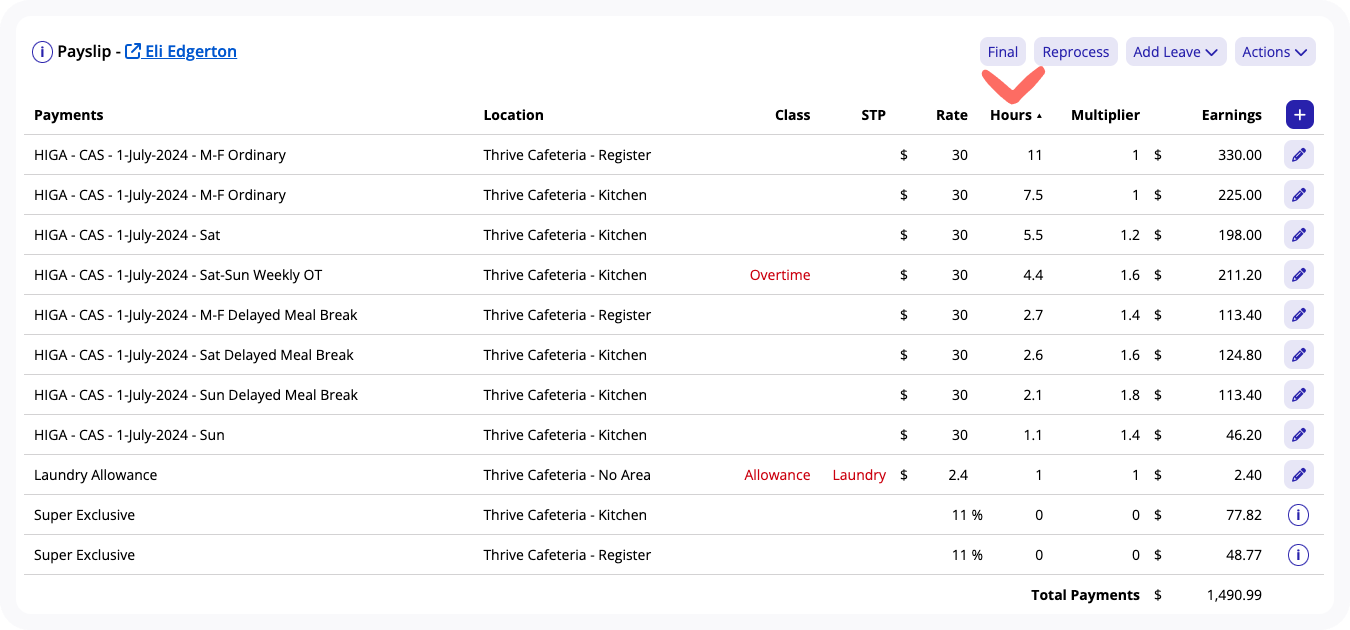Click the Reprocess button
Viewport: 1350px width, 630px height.
click(x=1076, y=52)
